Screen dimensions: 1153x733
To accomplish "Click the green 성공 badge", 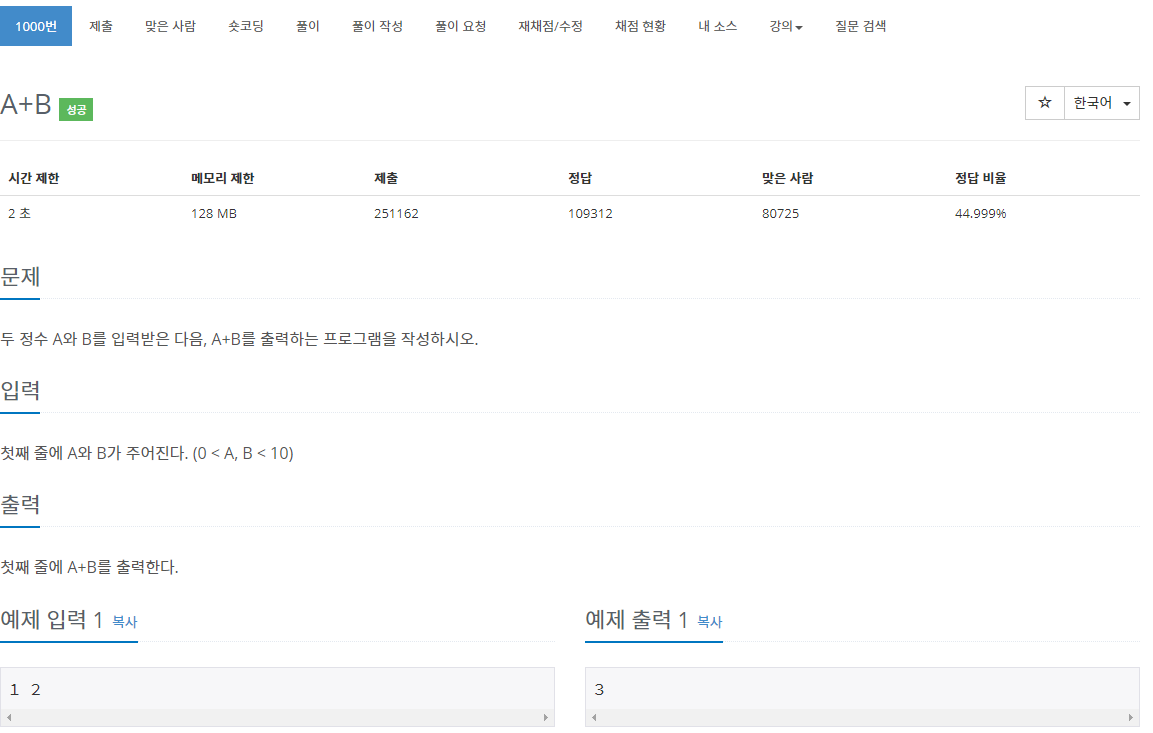I will point(76,110).
